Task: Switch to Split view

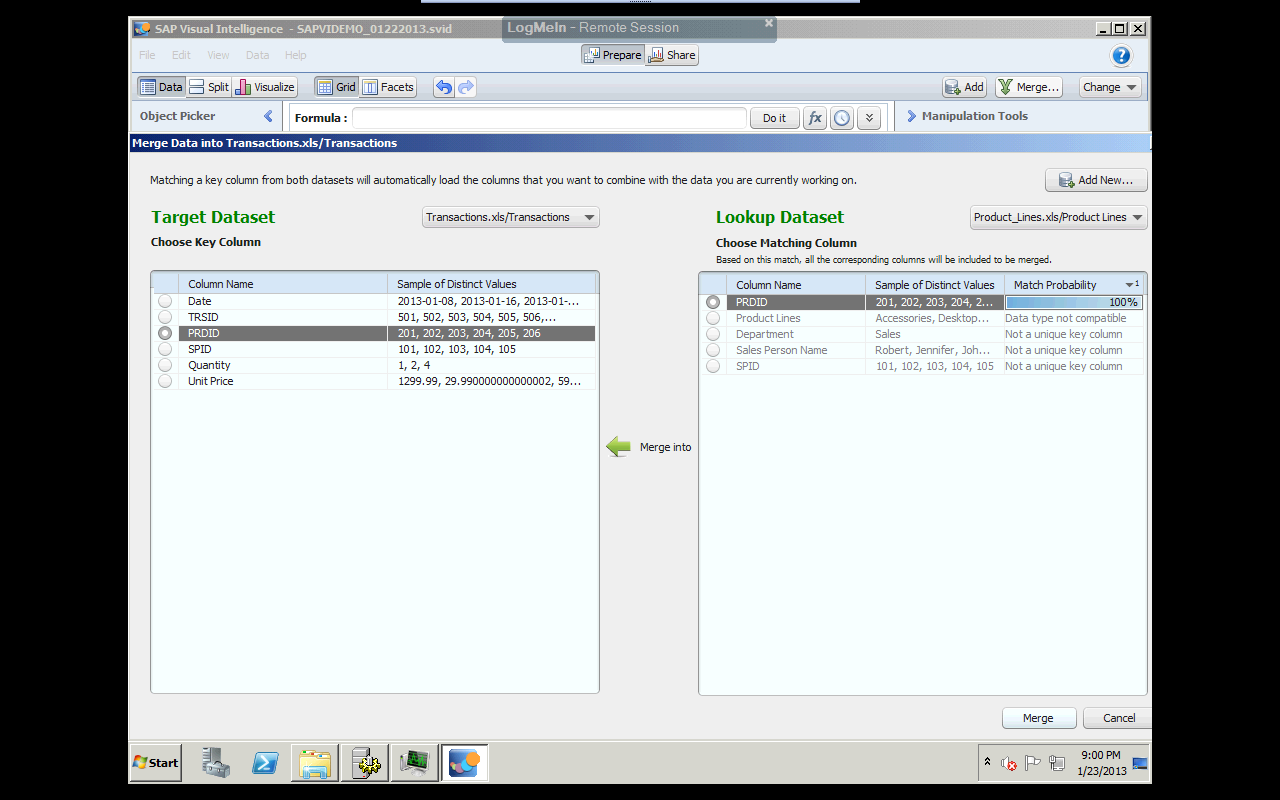Action: pos(209,87)
